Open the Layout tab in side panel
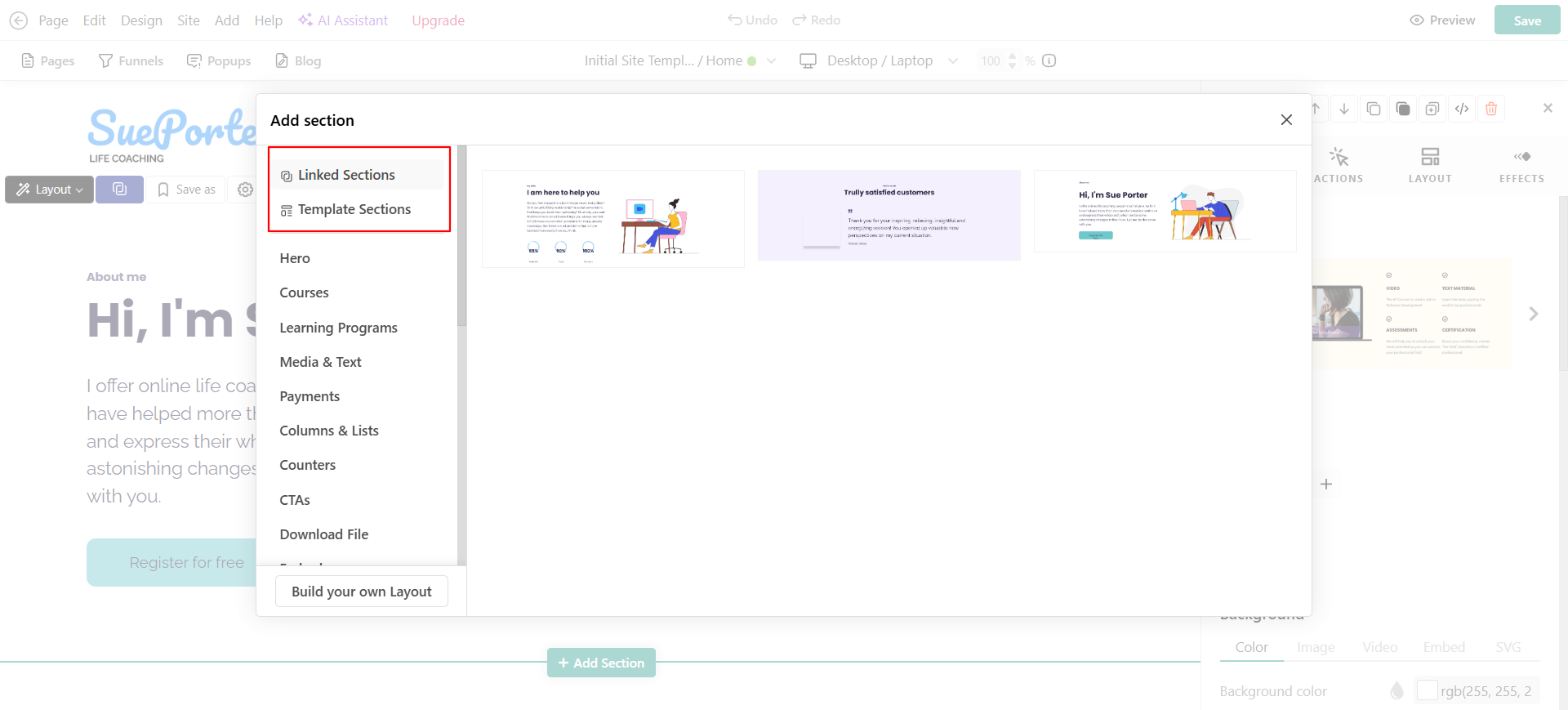 [1430, 164]
